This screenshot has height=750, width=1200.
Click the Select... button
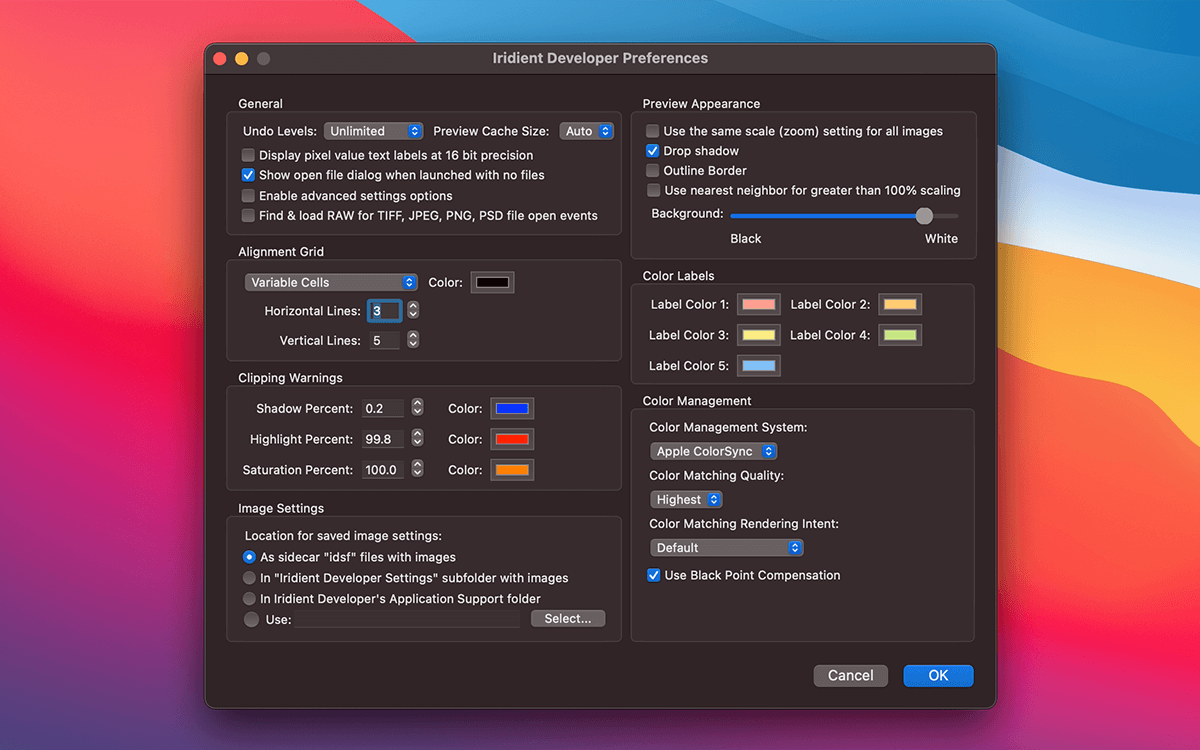pyautogui.click(x=568, y=619)
